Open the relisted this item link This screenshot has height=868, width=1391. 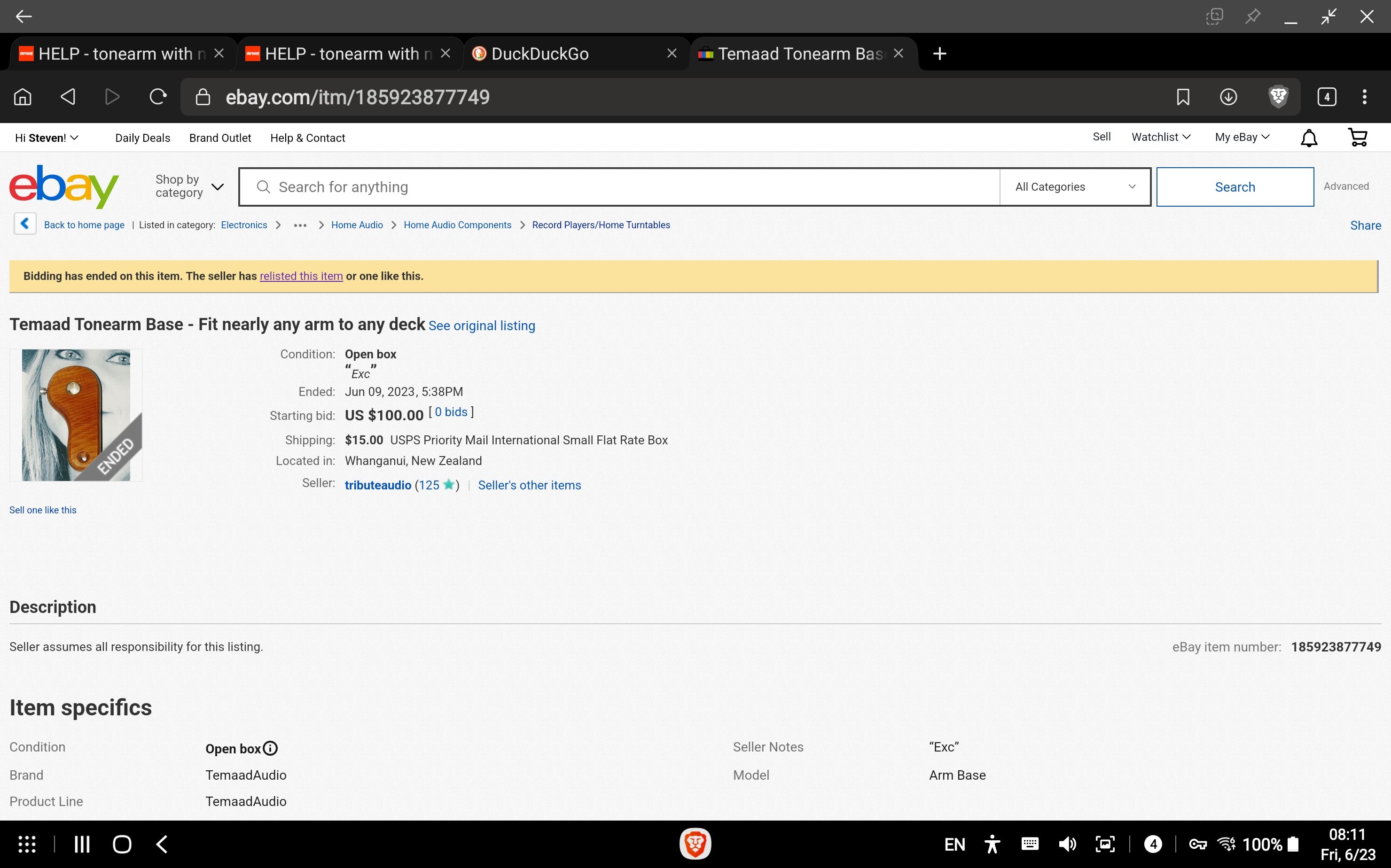[301, 276]
